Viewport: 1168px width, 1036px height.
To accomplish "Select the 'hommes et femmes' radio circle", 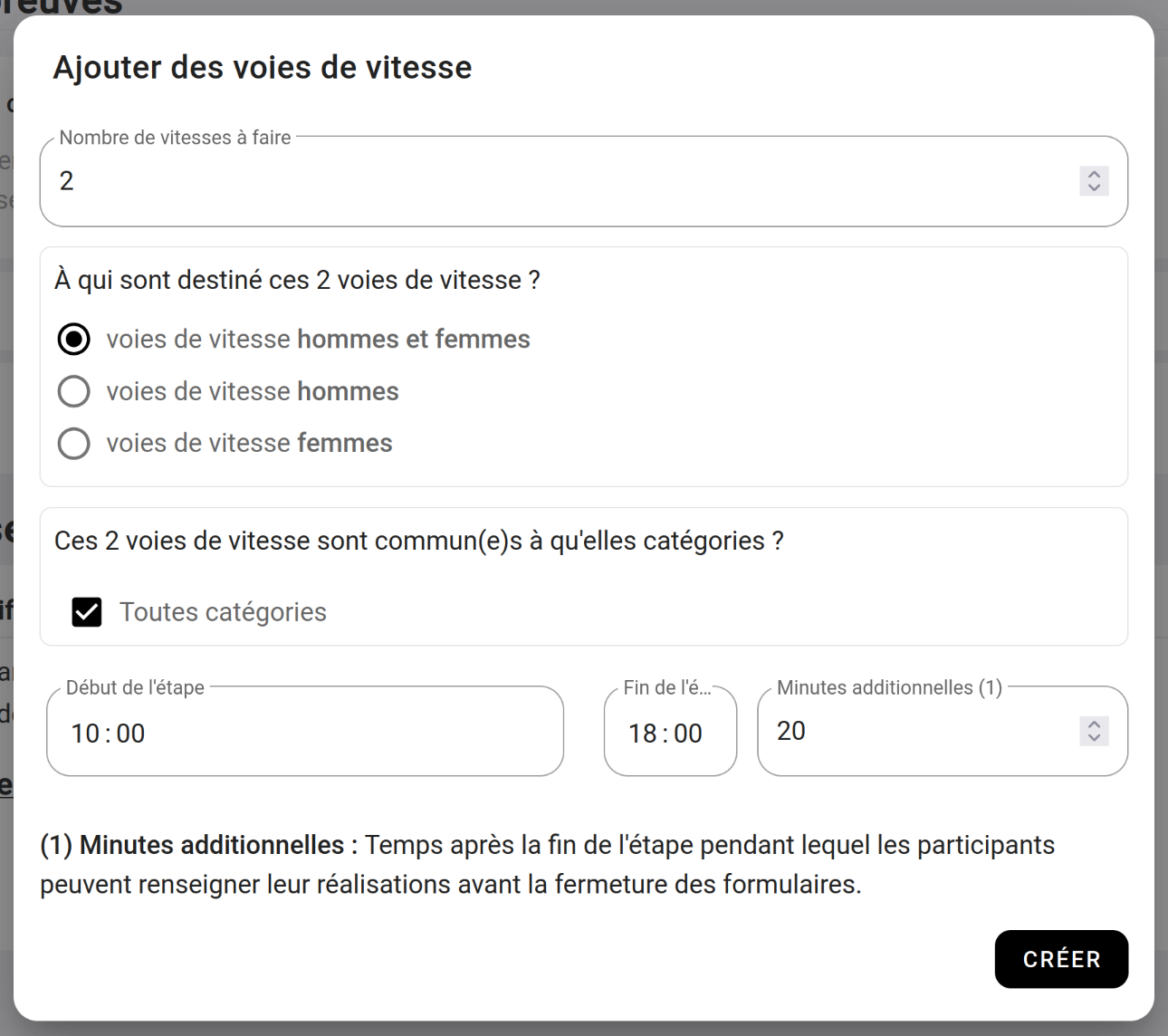I will click(73, 340).
